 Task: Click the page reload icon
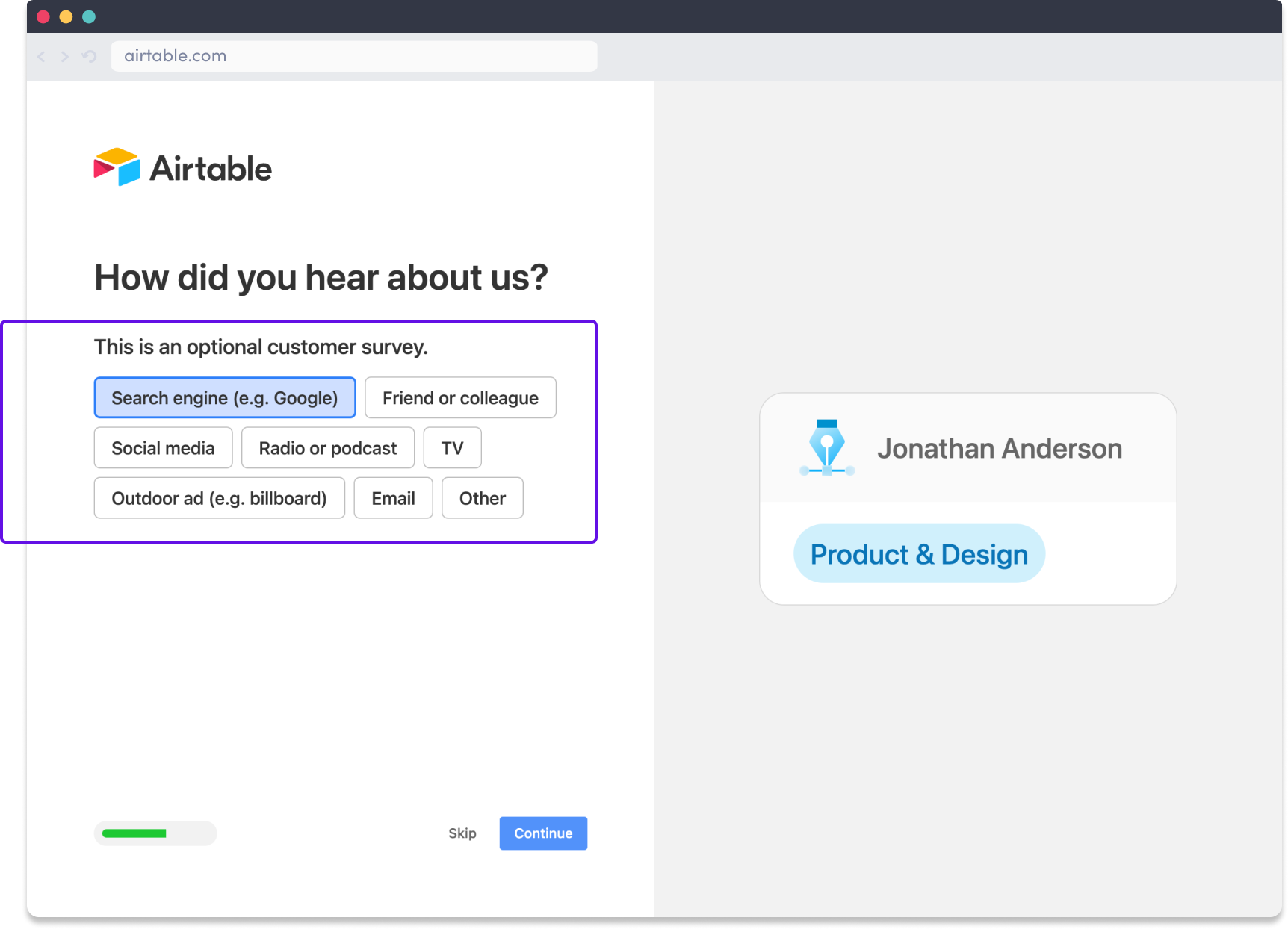[x=89, y=56]
